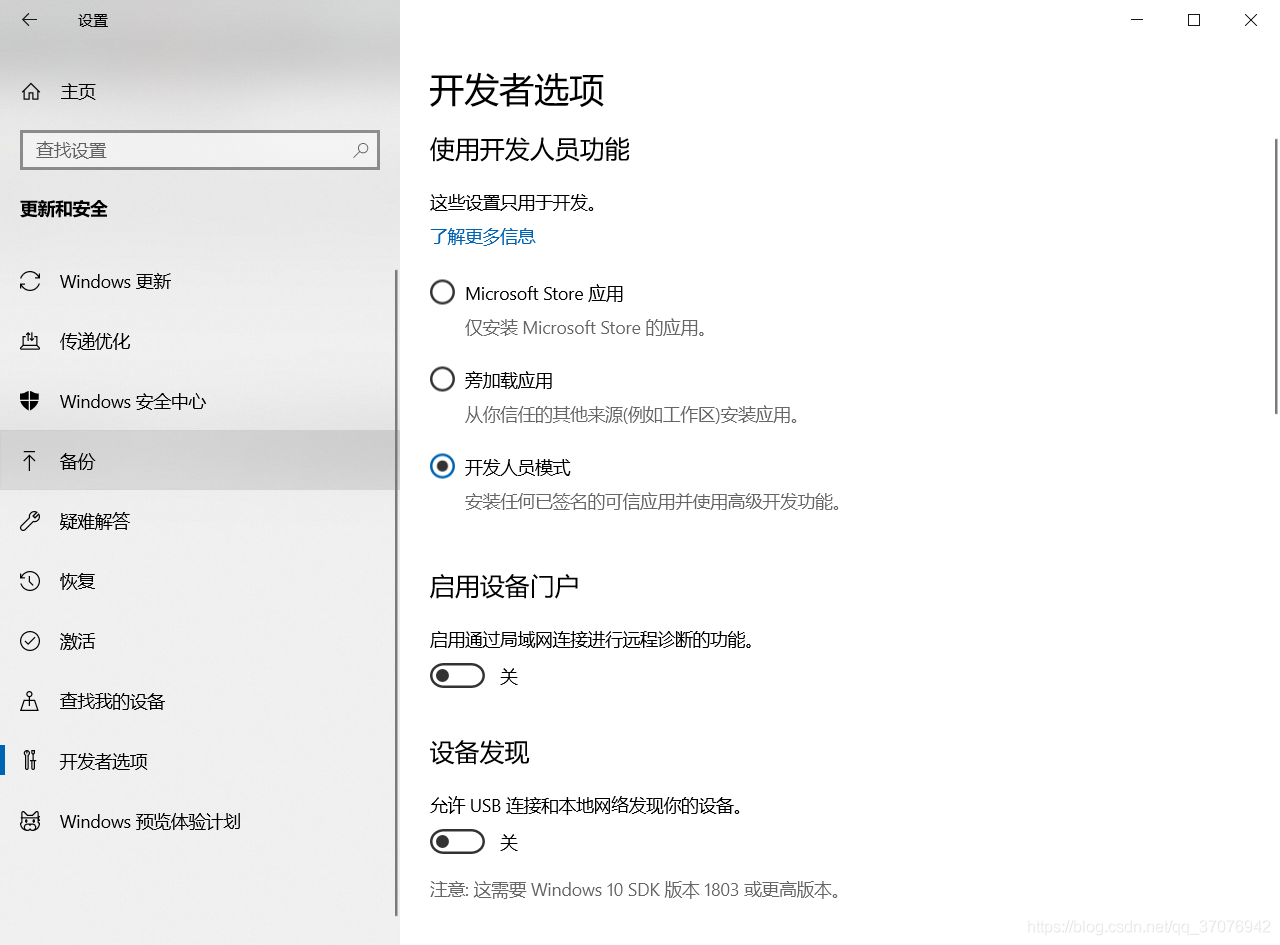Click the back arrow in Settings title bar
Image resolution: width=1280 pixels, height=945 pixels.
click(x=29, y=20)
